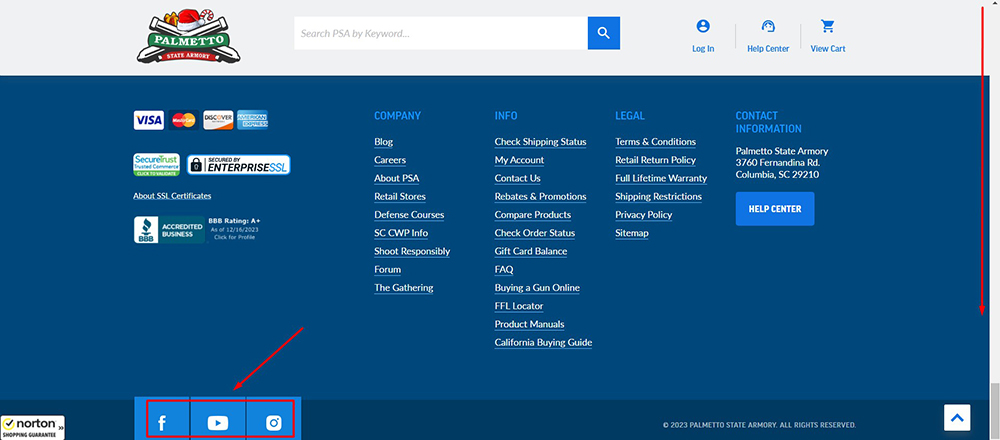Image resolution: width=1000 pixels, height=440 pixels.
Task: Go to the FFL Locator link
Action: 519,306
